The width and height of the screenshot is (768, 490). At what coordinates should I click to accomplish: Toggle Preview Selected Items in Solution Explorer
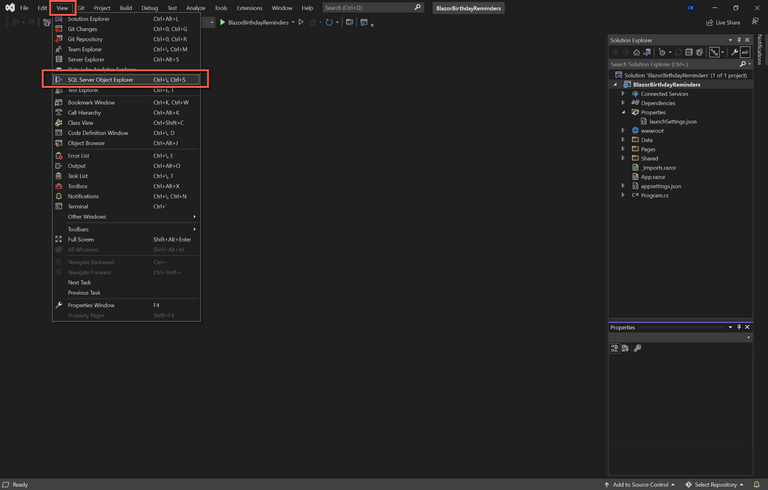tap(745, 52)
